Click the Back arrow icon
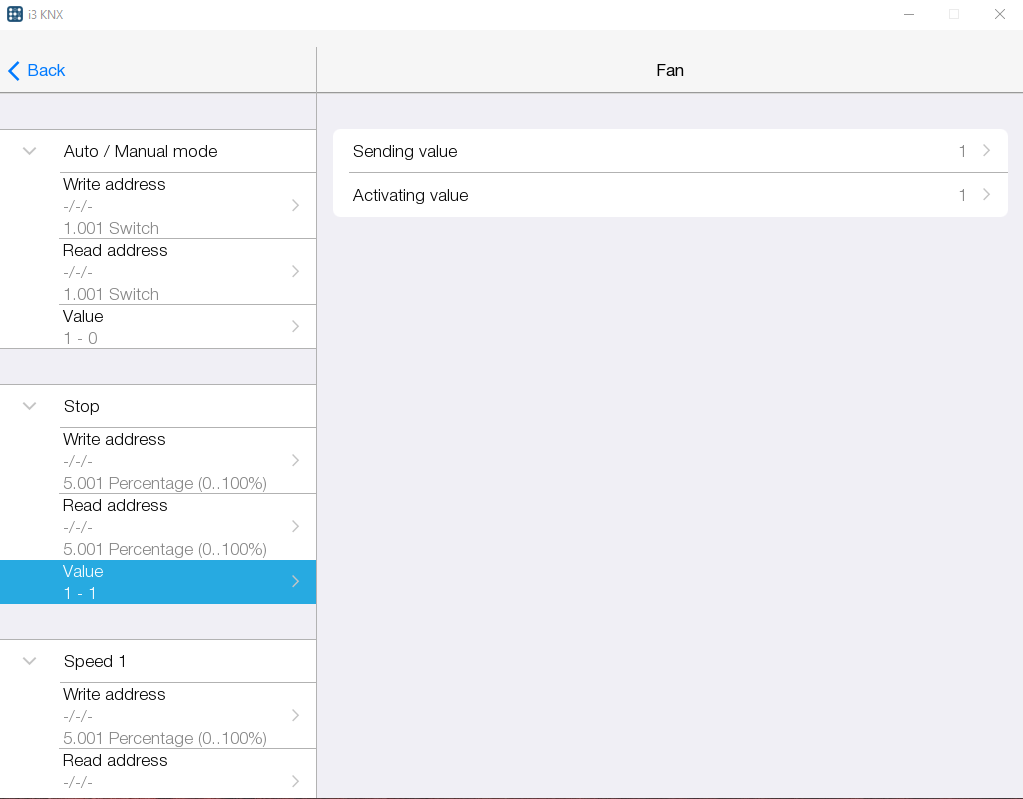Image resolution: width=1023 pixels, height=799 pixels. pos(14,71)
